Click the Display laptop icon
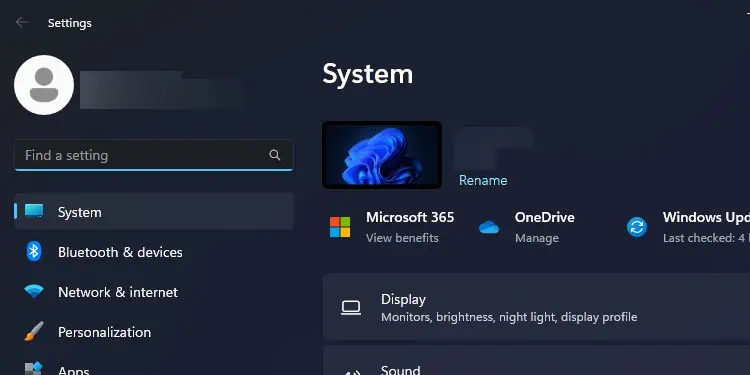This screenshot has width=750, height=375. point(351,308)
